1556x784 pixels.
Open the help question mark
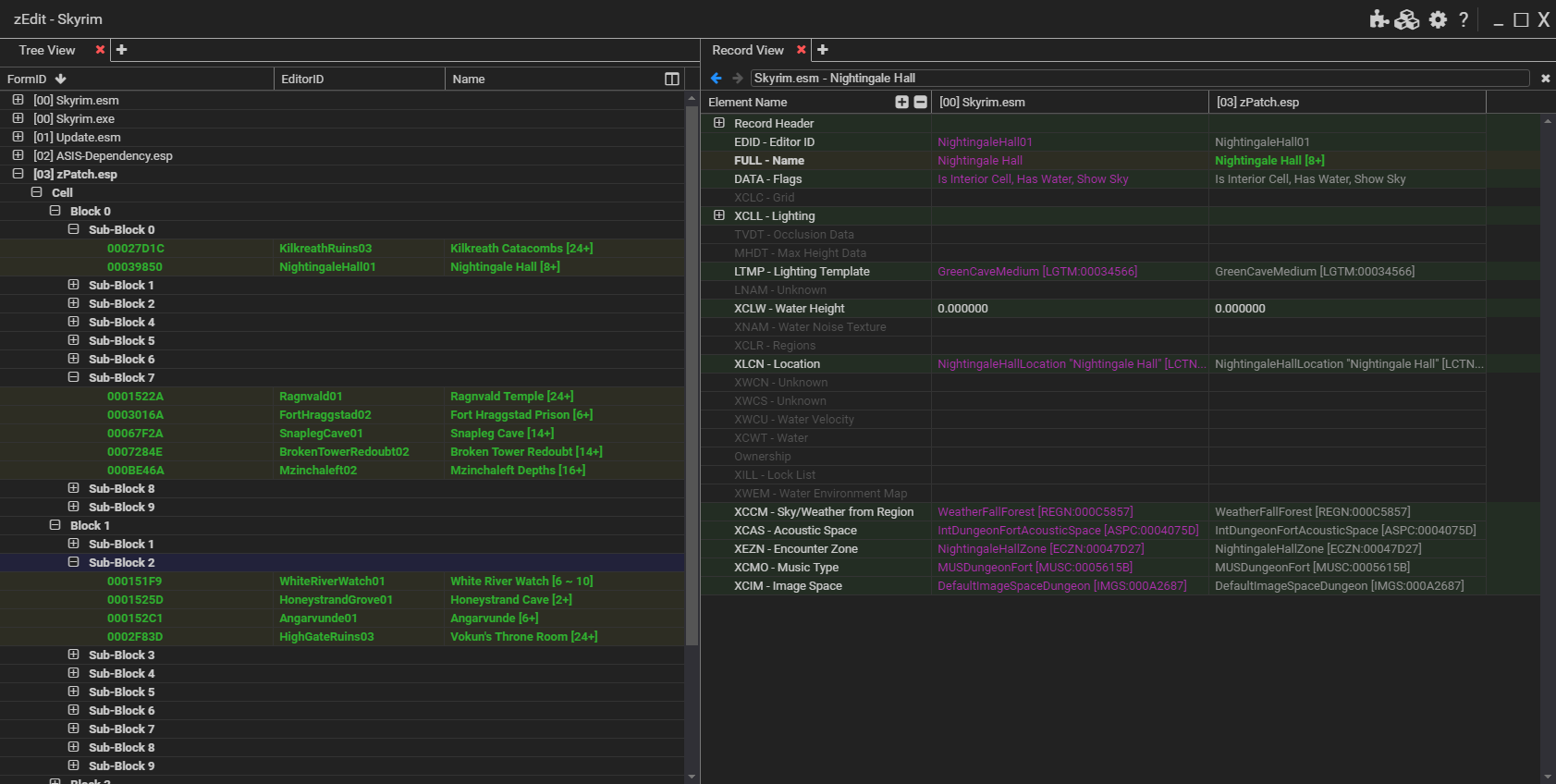pos(1464,19)
